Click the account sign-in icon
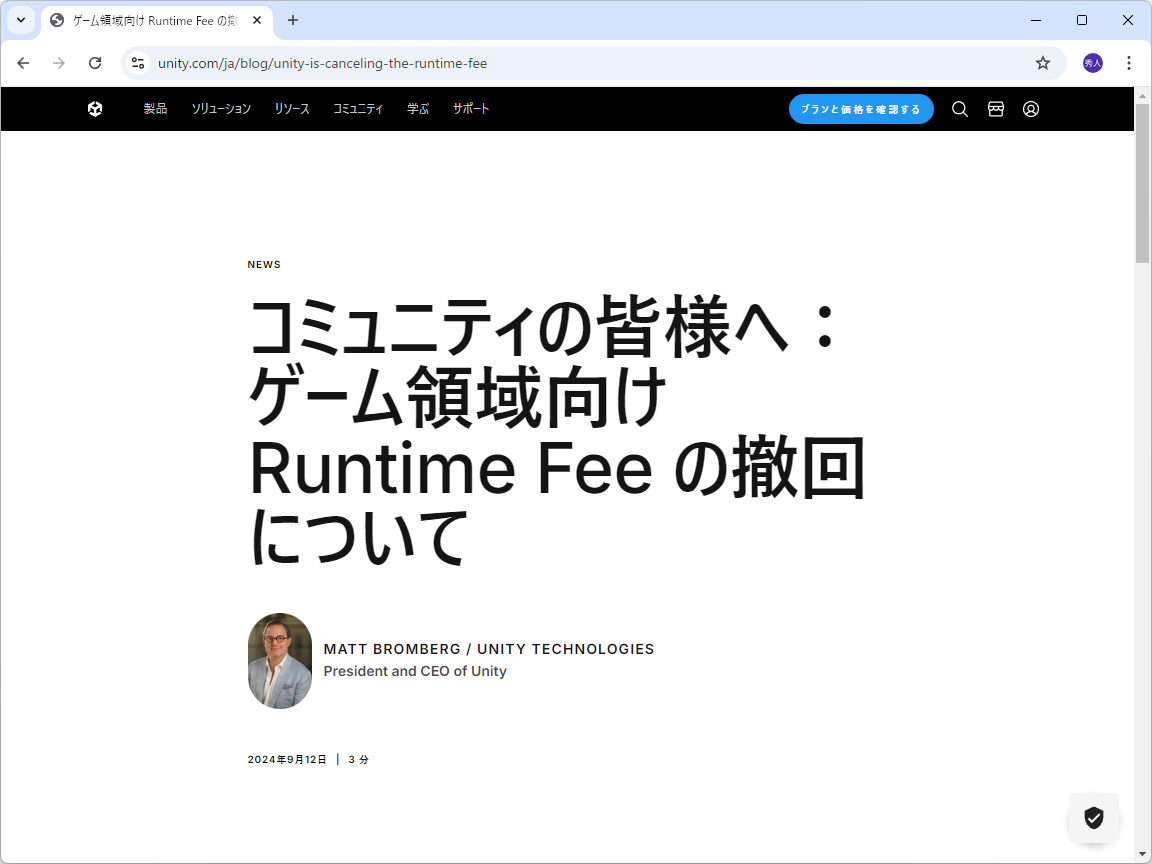 [1031, 109]
